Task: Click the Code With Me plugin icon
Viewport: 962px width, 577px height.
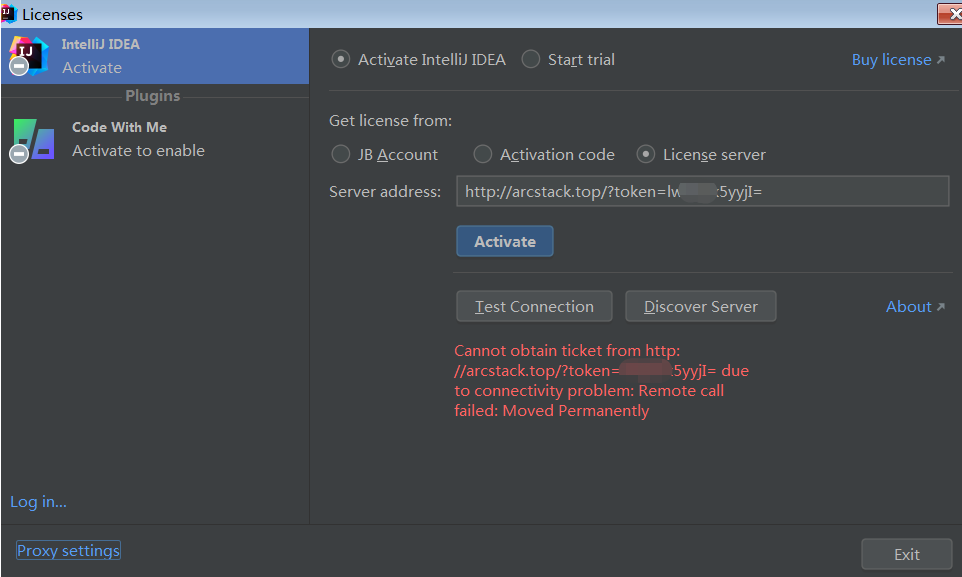Action: tap(33, 141)
